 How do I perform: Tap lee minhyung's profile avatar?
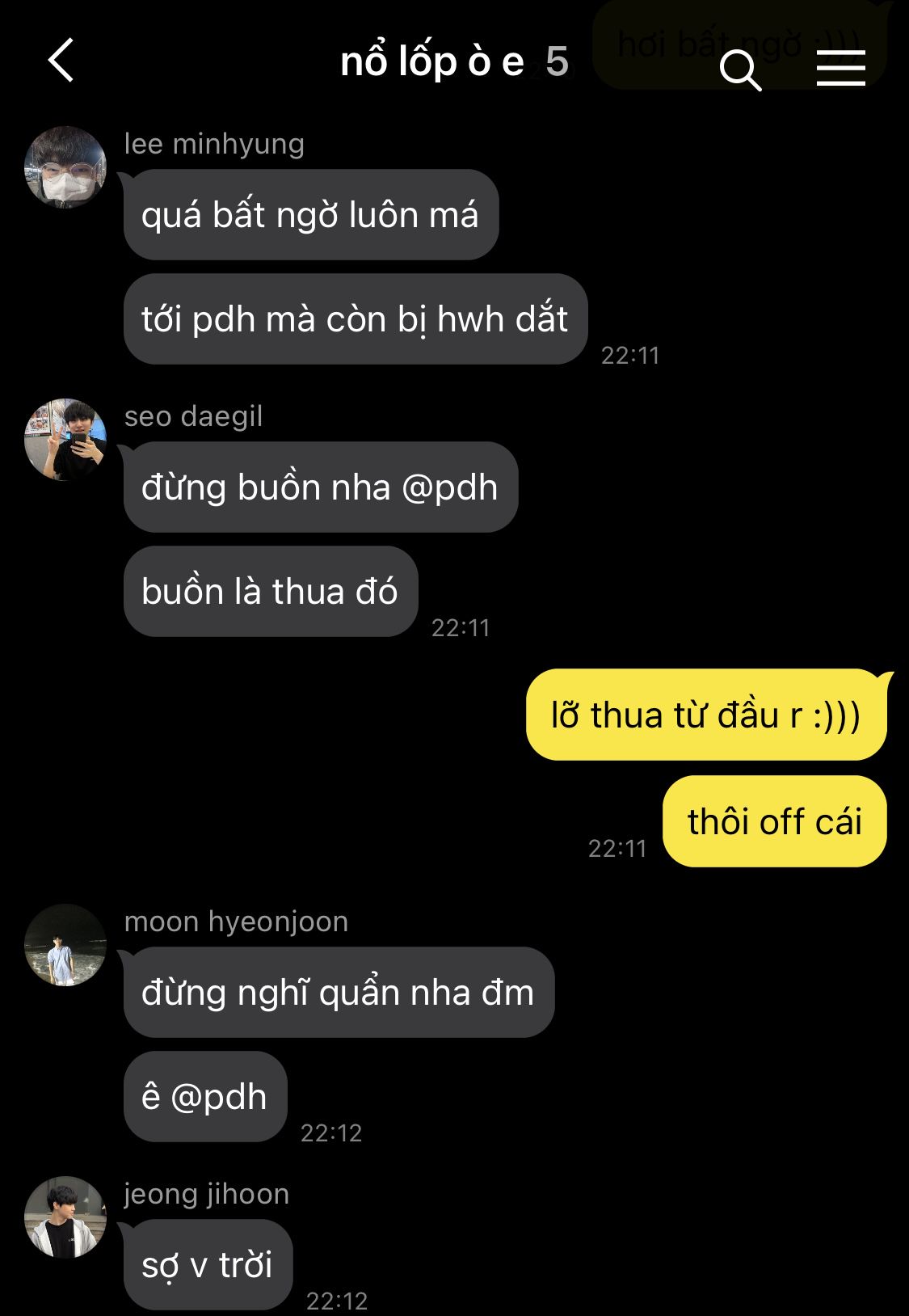pyautogui.click(x=65, y=167)
